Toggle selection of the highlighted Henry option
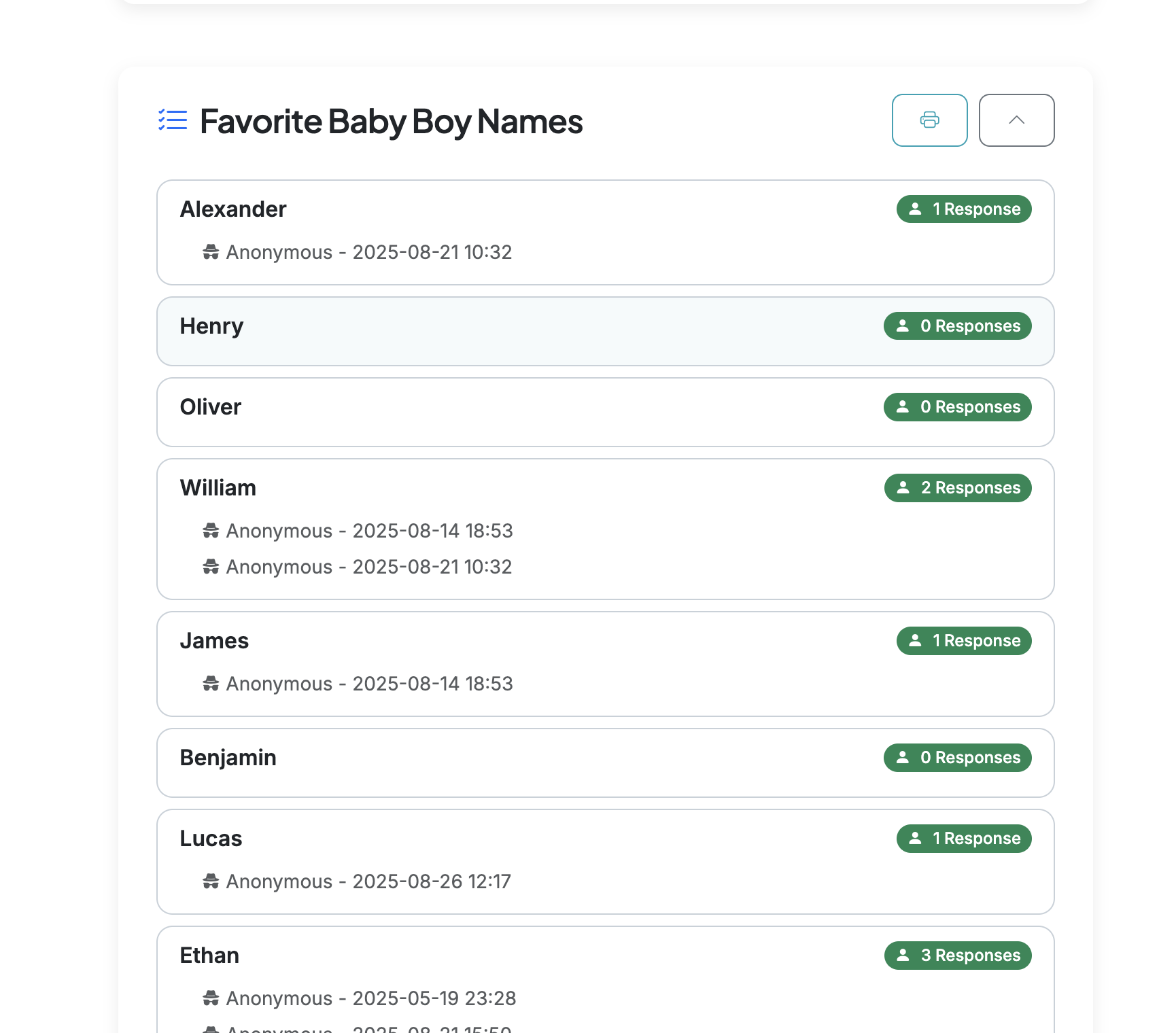 click(604, 331)
